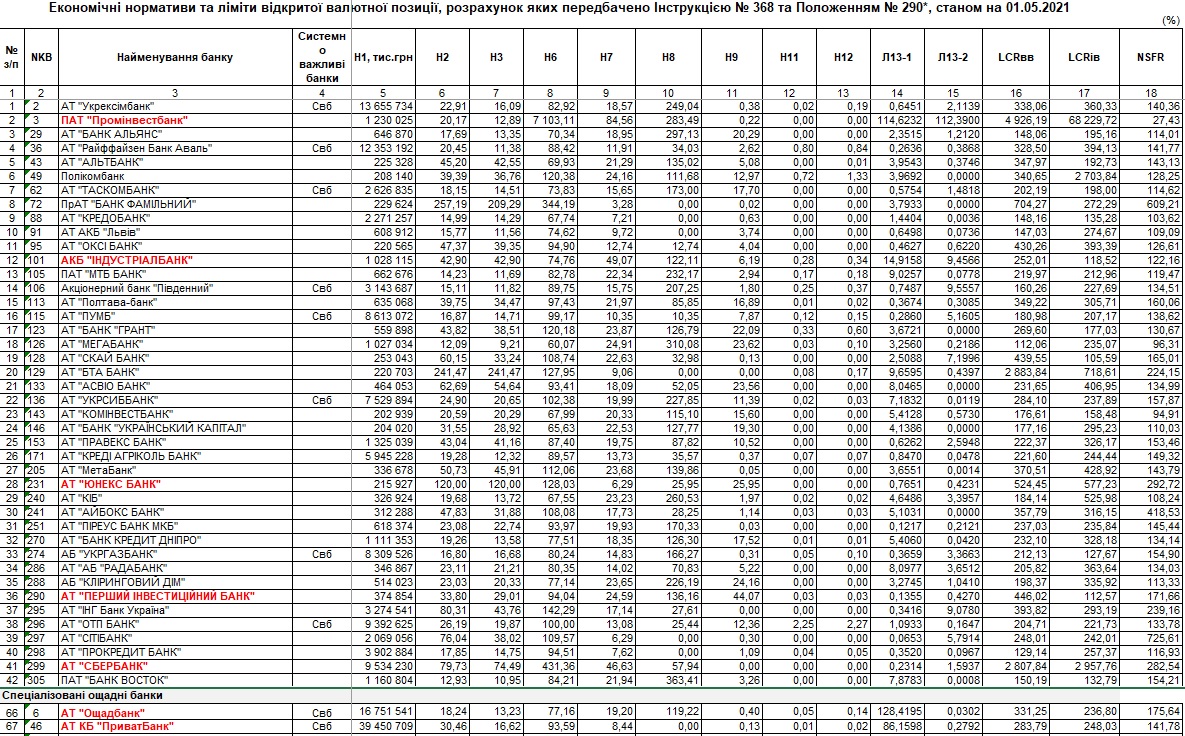Image resolution: width=1185 pixels, height=736 pixels.
Task: Select 'Сзб' cell in Укрексімбанк row
Action: pos(322,107)
